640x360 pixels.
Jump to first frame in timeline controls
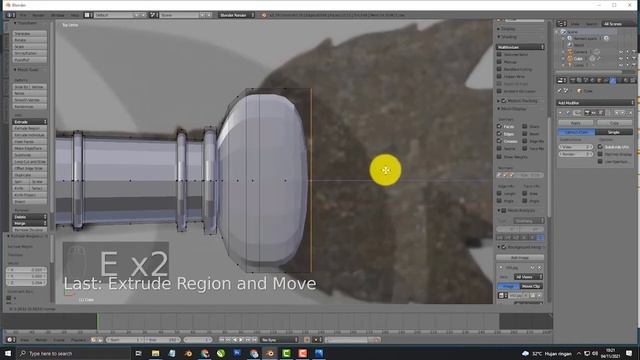coord(222,340)
